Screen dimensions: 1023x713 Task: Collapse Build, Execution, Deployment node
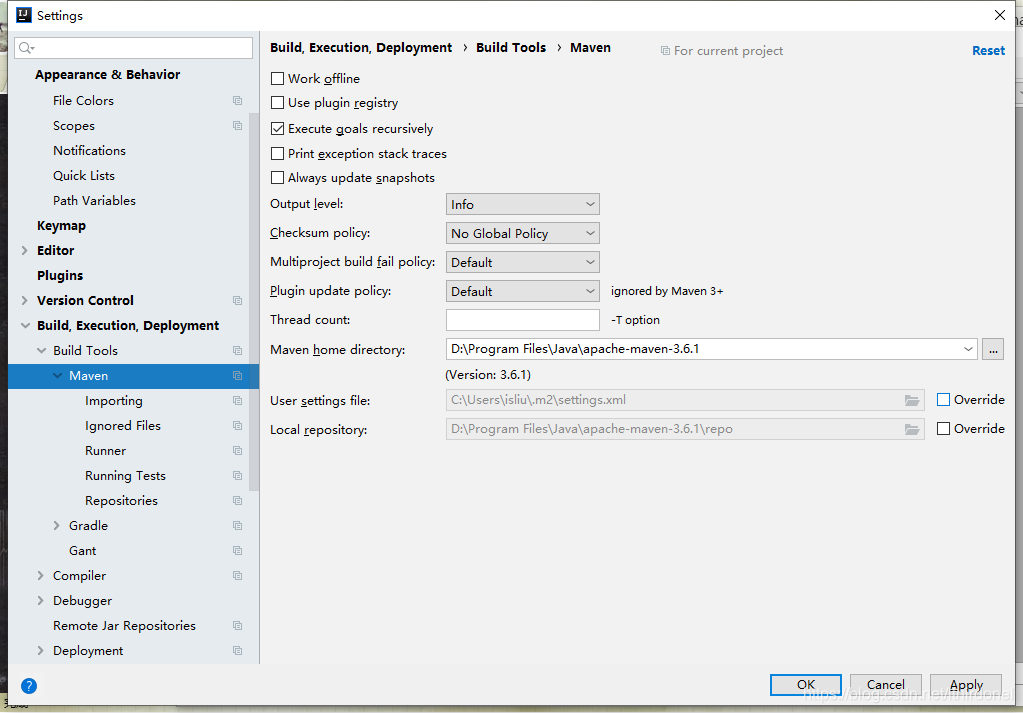[x=25, y=326]
